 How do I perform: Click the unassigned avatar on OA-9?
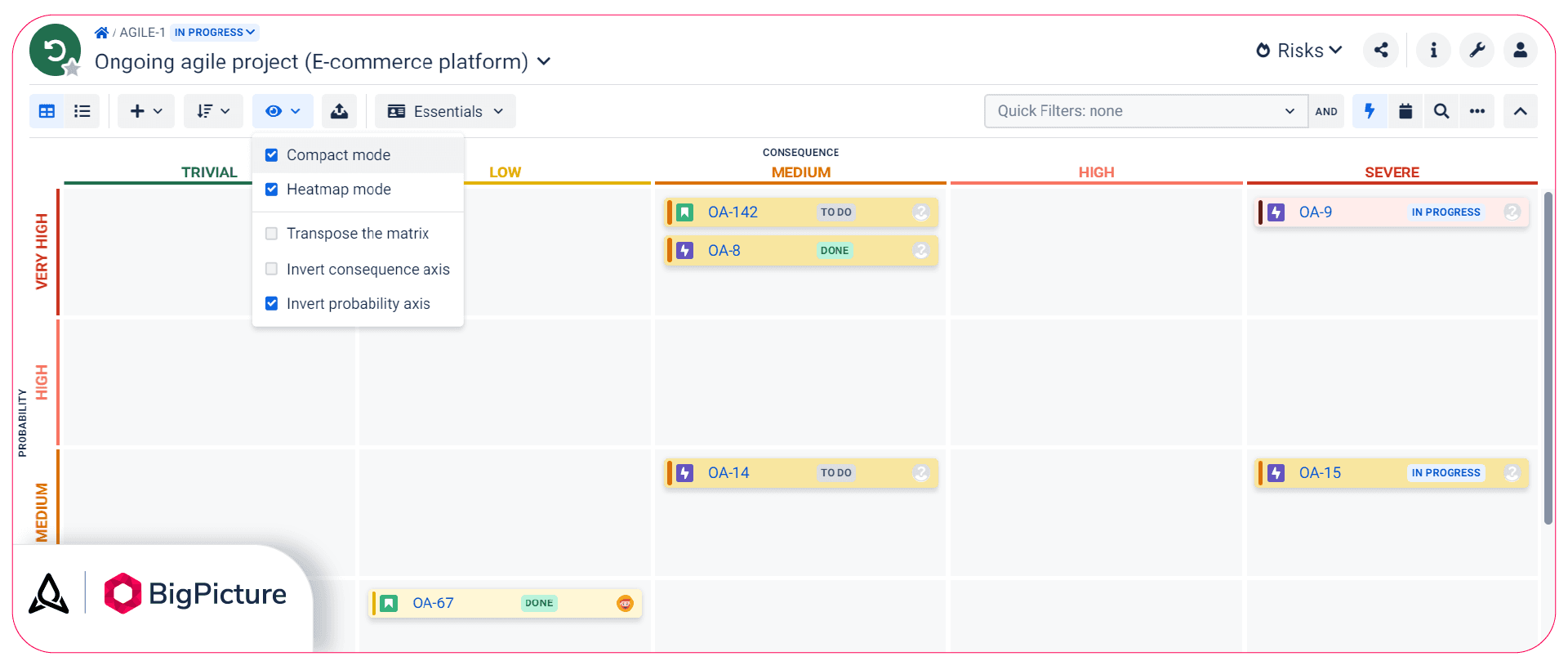(1512, 212)
